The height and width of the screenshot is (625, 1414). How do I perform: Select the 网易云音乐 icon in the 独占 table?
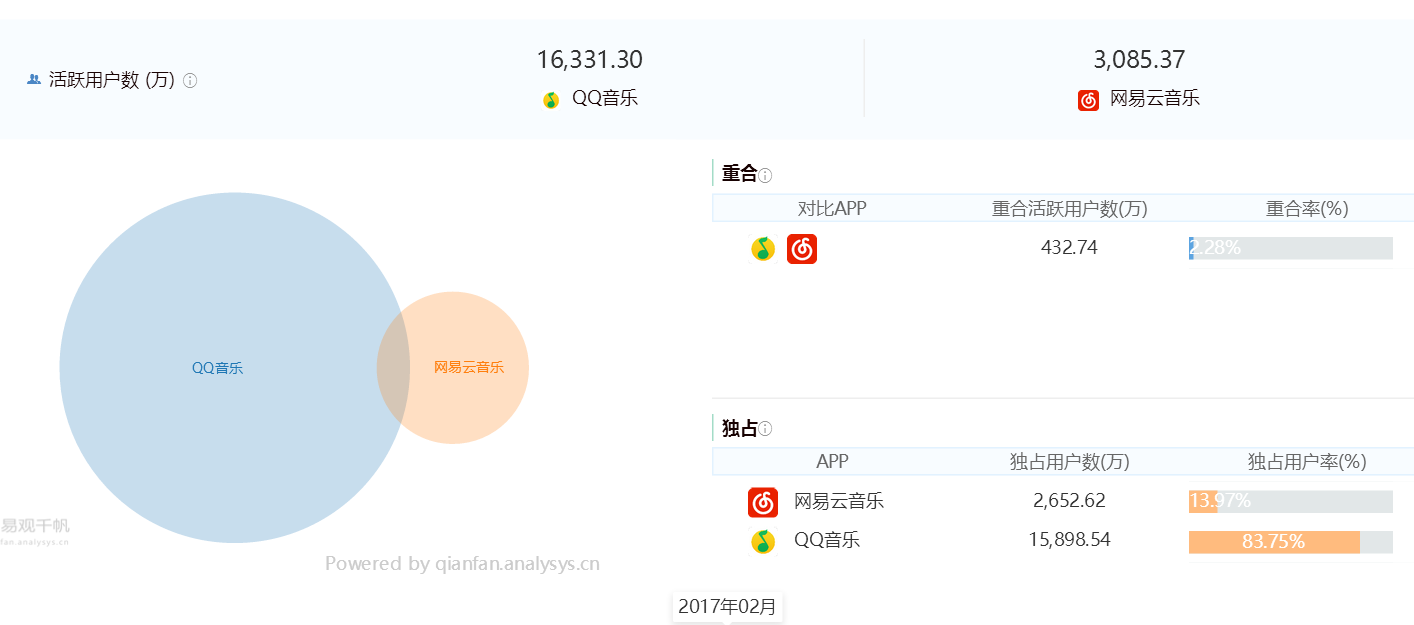[x=762, y=502]
